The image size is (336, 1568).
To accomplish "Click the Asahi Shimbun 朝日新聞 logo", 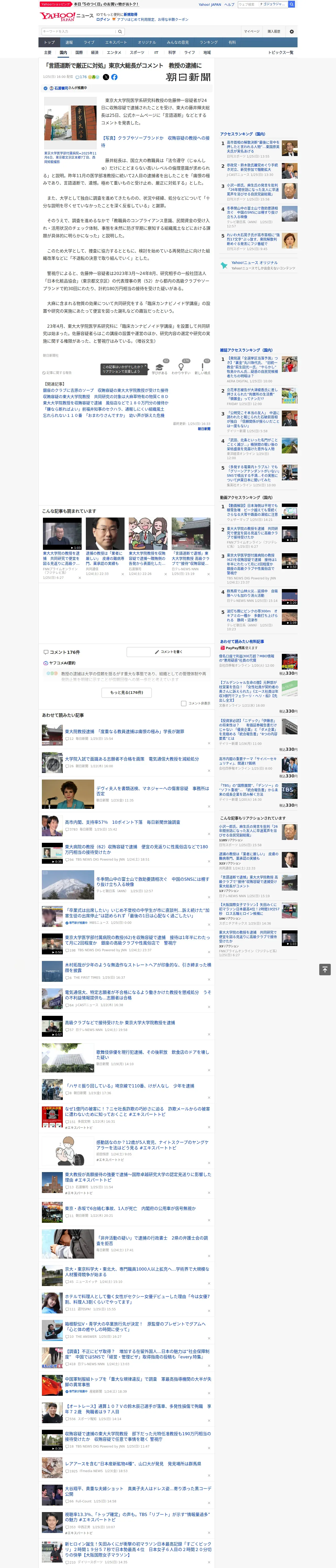I will pyautogui.click(x=188, y=77).
